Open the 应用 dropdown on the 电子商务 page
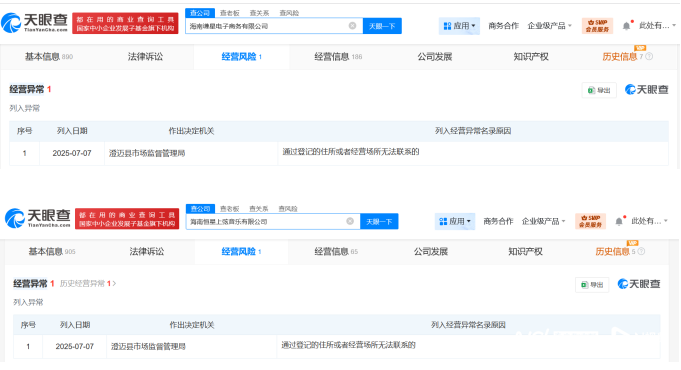 (459, 26)
